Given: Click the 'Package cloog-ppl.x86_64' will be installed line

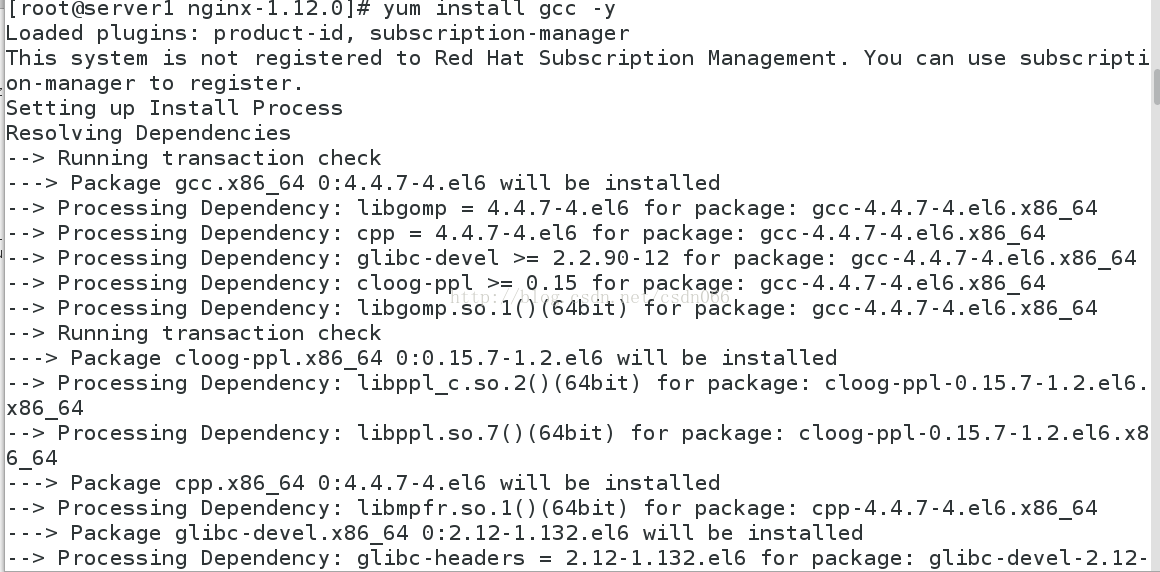Looking at the screenshot, I should (422, 358).
